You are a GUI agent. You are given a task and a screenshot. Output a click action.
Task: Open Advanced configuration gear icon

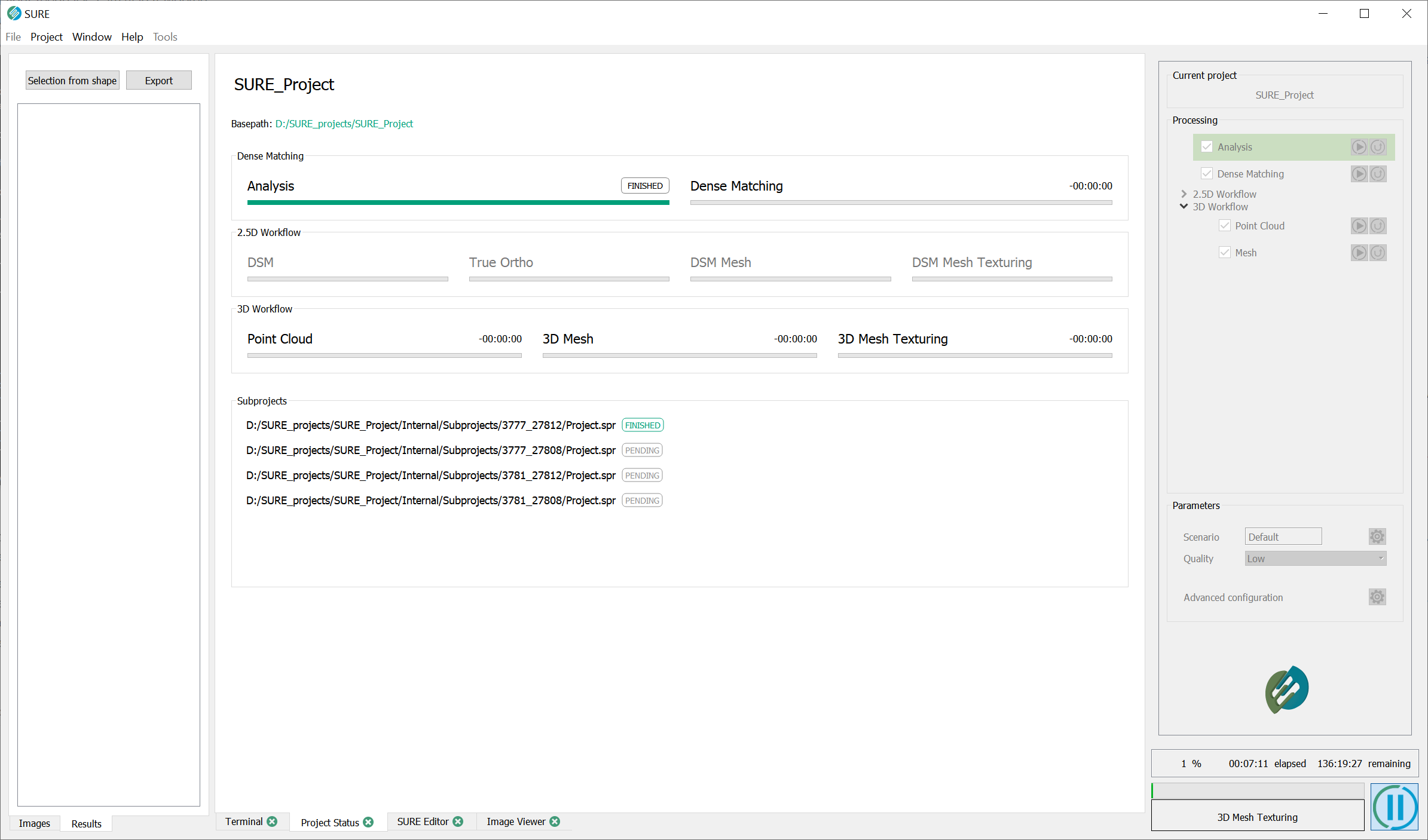click(x=1377, y=597)
